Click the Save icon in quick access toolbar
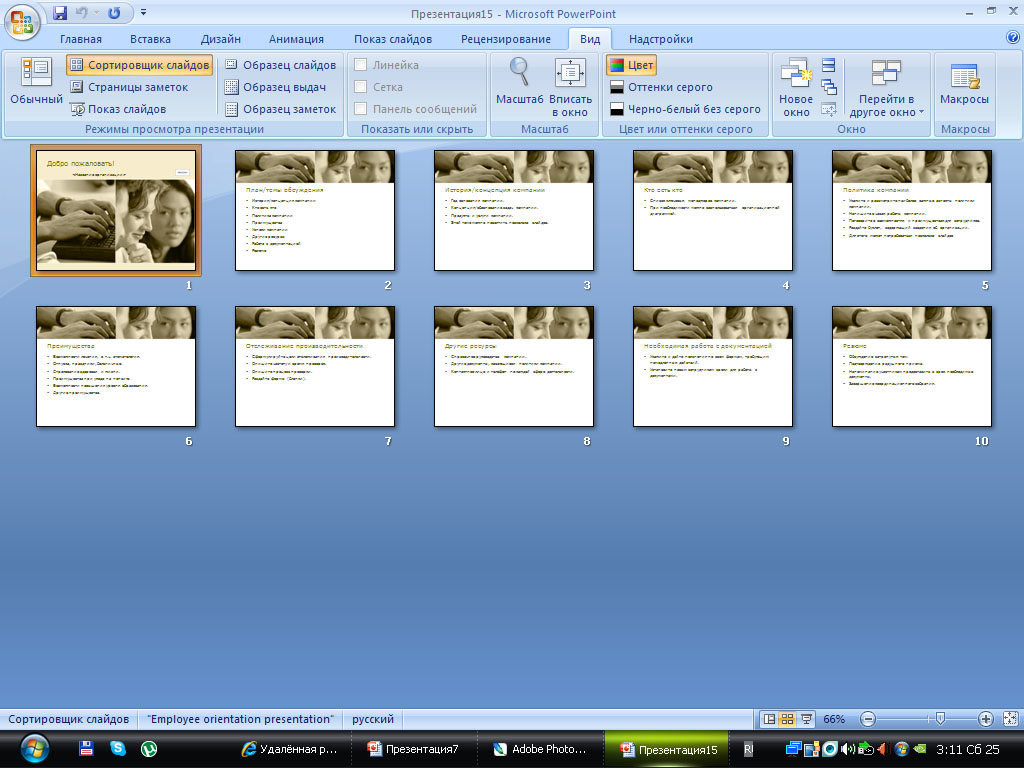 pos(60,14)
